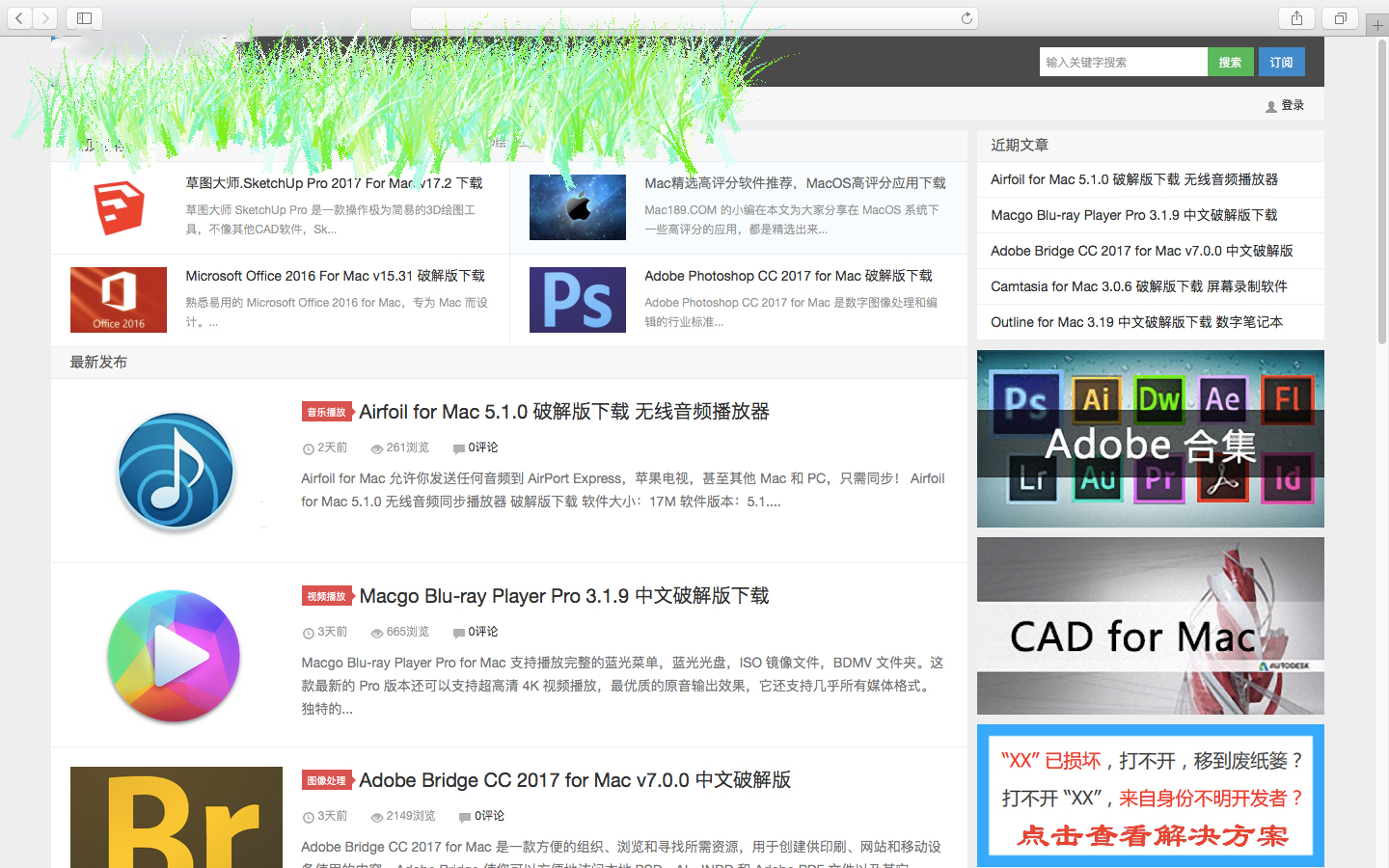Toggle the Safari sidebar icon
The width and height of the screenshot is (1389, 868).
[x=84, y=18]
